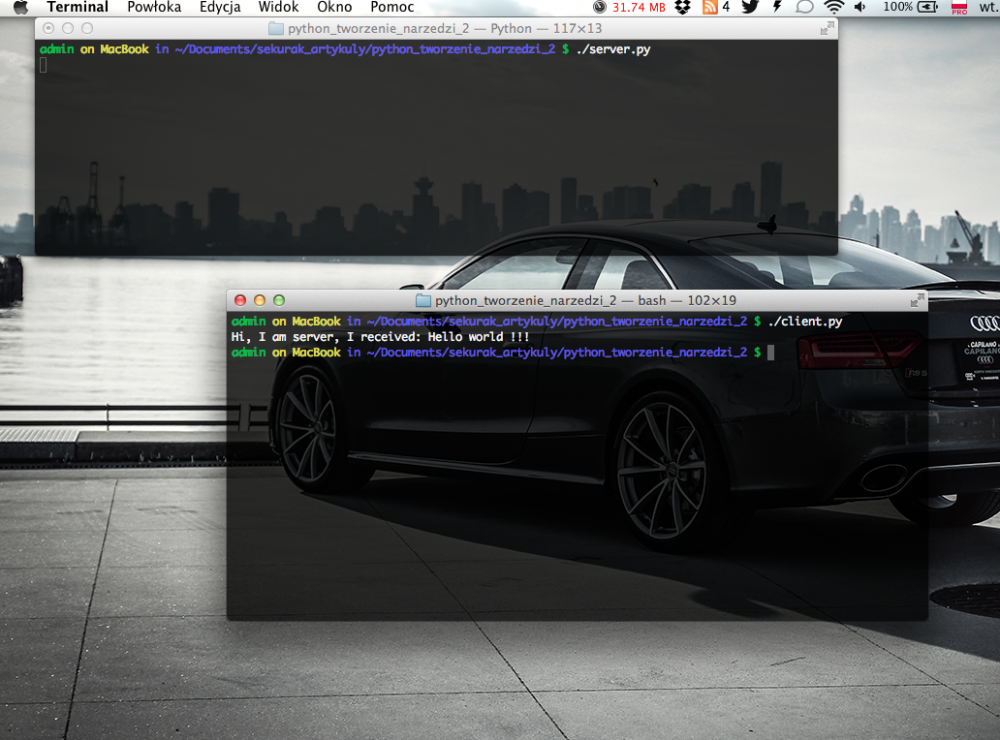Click folder icon in bash window title
Viewport: 1000px width, 740px height.
423,300
